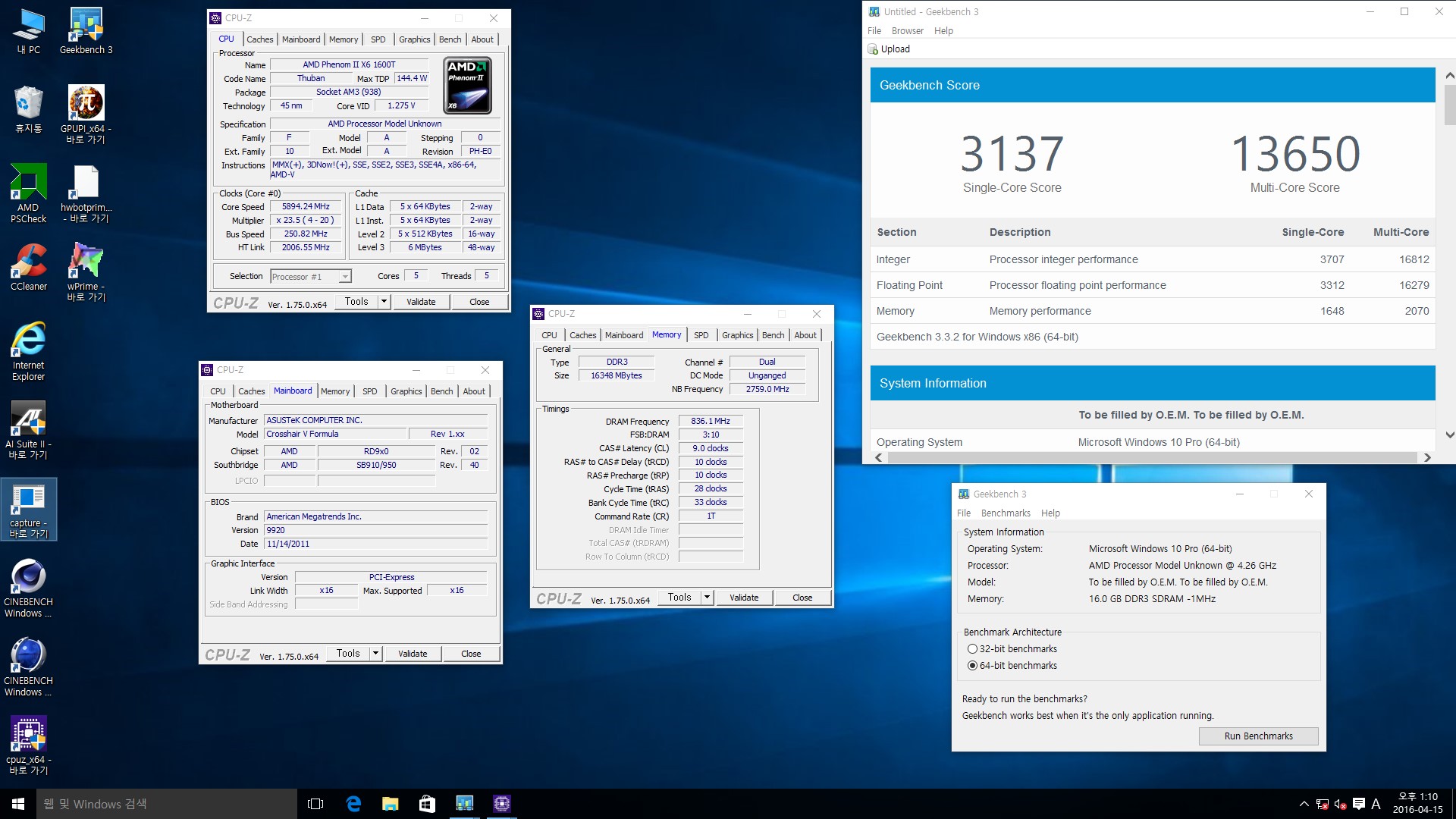Click Validate in CPU tab window
This screenshot has width=1456, height=819.
[x=421, y=302]
